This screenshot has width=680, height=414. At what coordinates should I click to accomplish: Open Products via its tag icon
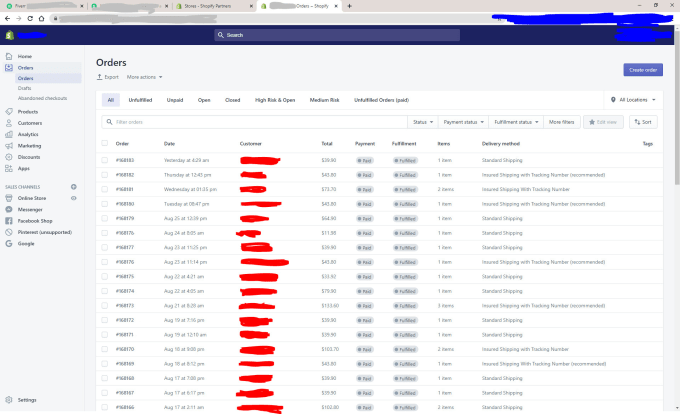click(x=9, y=111)
